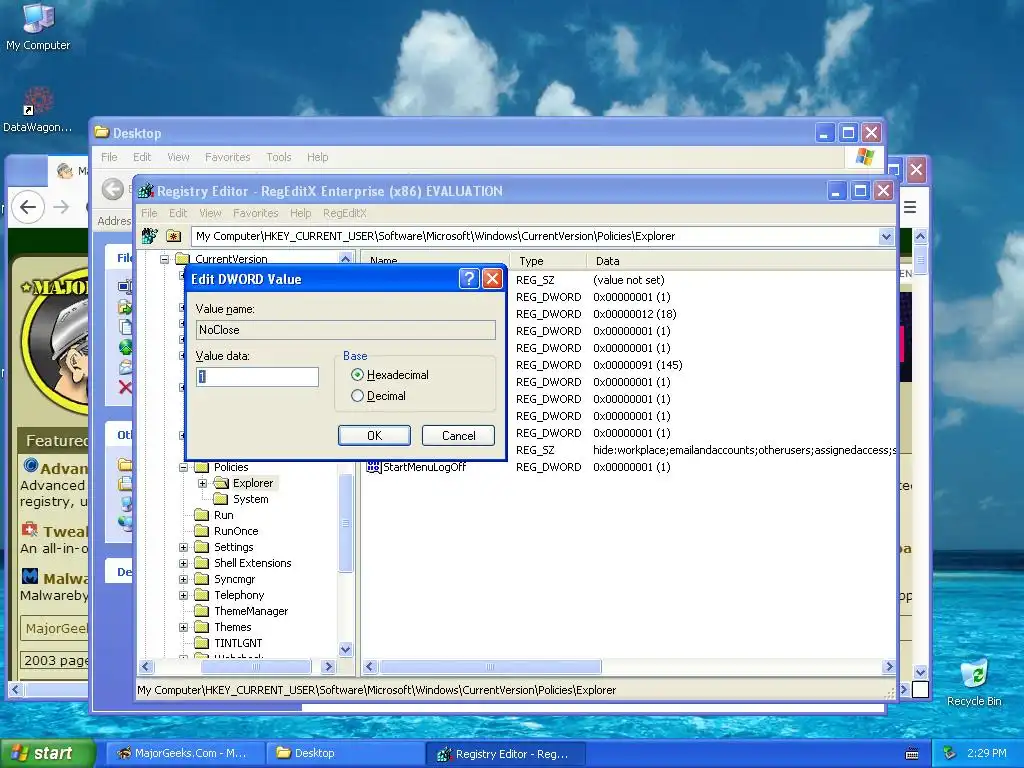This screenshot has width=1024, height=768.
Task: Collapse the CurrentVersion tree node
Action: click(x=165, y=259)
